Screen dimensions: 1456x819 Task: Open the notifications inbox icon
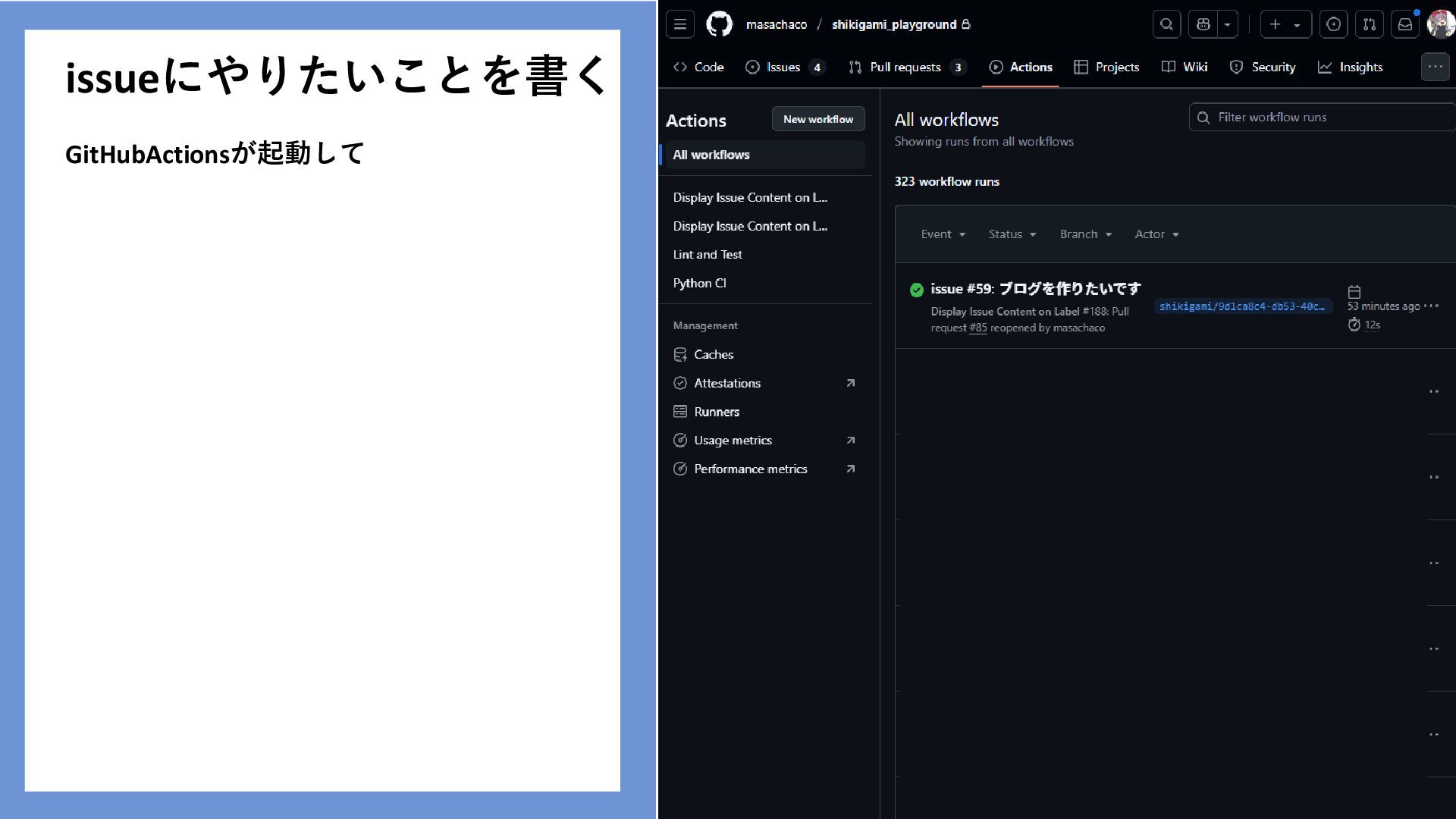(x=1404, y=24)
